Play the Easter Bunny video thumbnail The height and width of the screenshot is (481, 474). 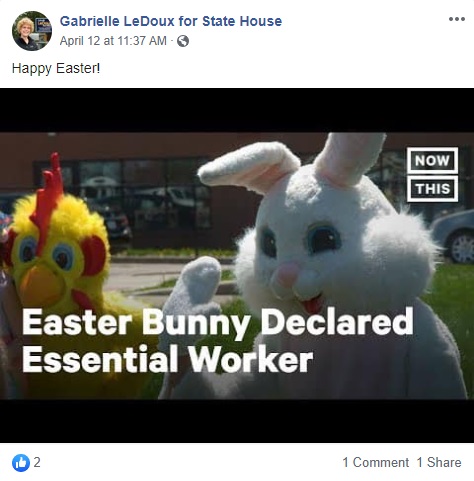tap(237, 265)
